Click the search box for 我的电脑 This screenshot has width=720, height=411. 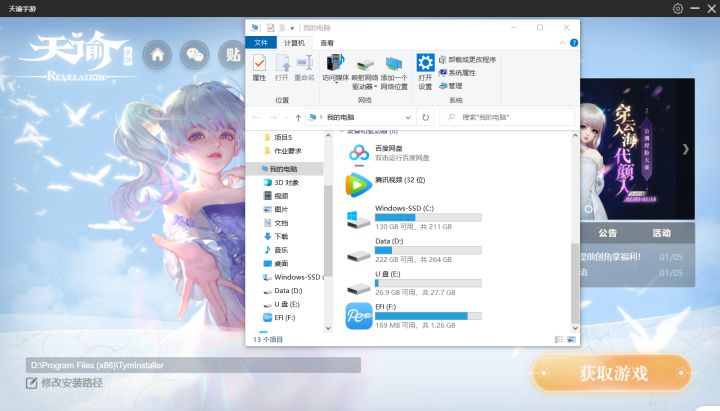coord(507,118)
